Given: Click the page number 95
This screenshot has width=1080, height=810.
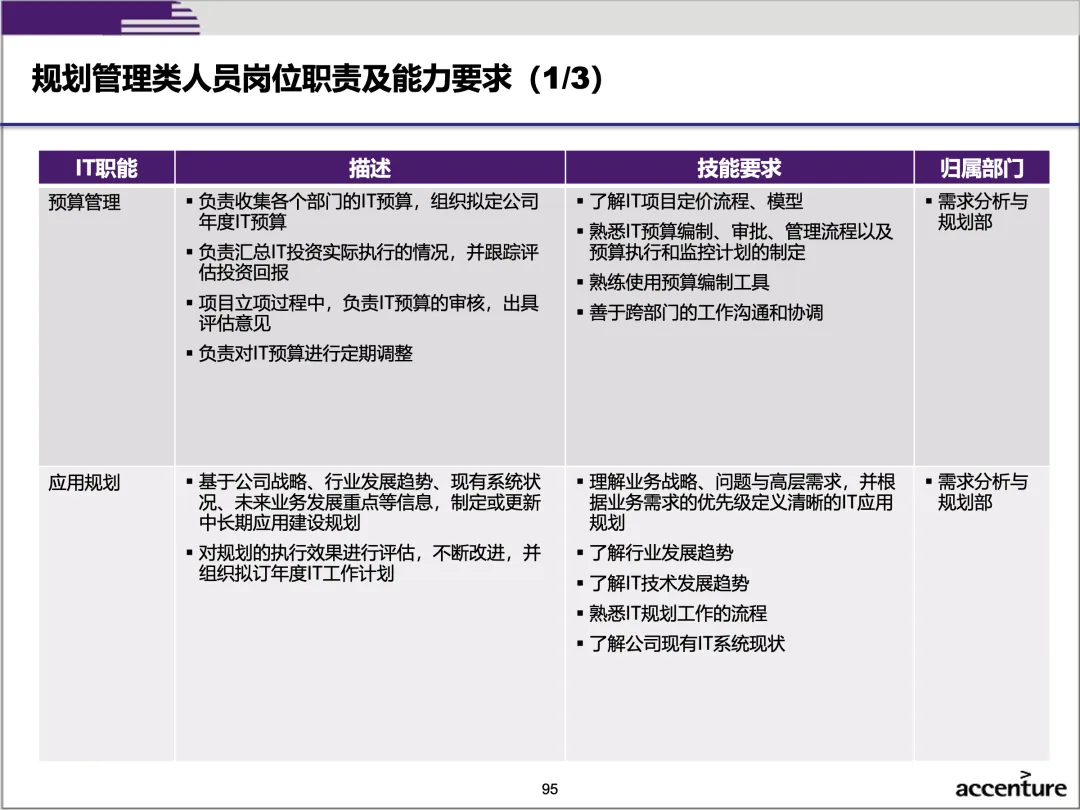Looking at the screenshot, I should coord(550,789).
